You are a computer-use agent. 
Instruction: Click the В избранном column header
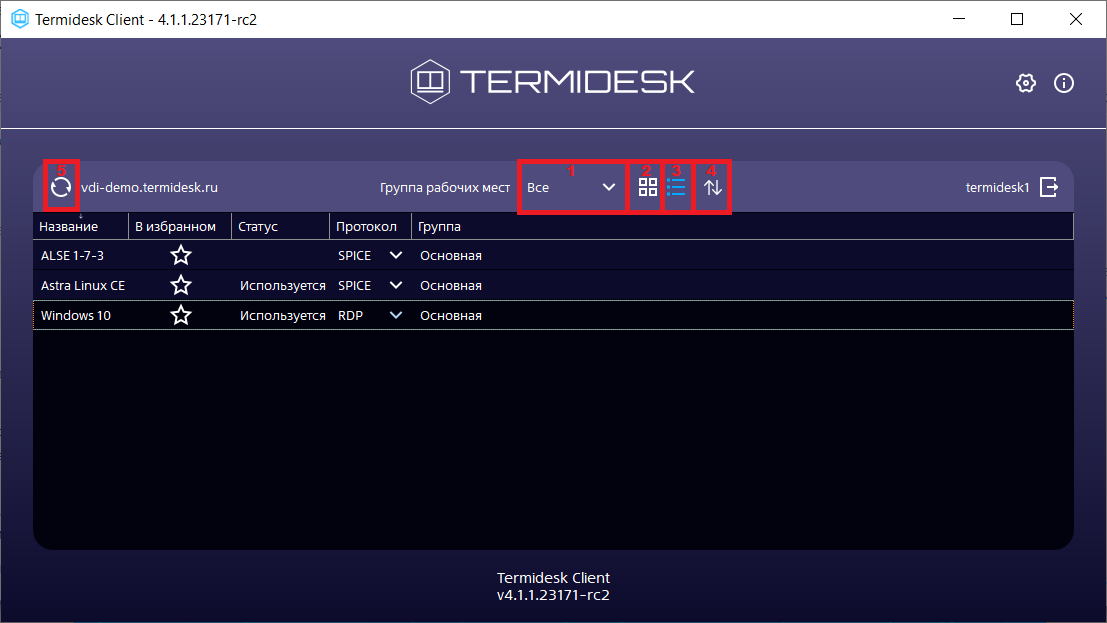pyautogui.click(x=176, y=227)
